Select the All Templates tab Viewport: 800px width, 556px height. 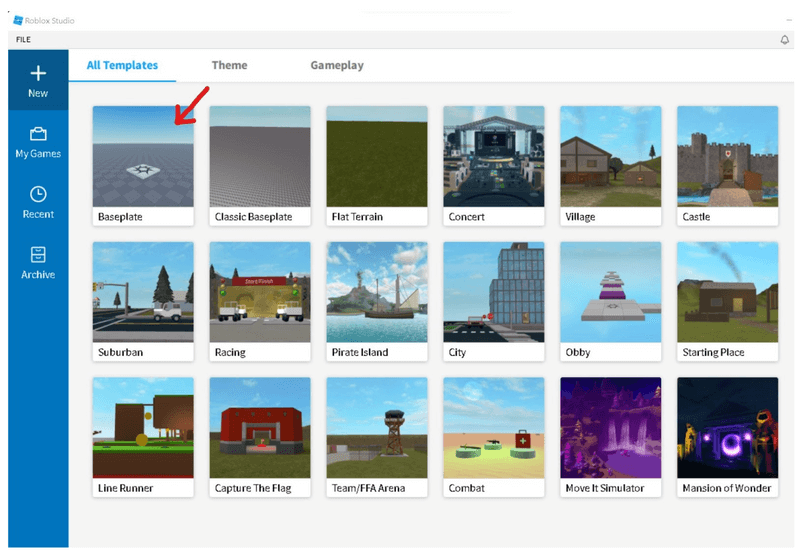pos(122,65)
